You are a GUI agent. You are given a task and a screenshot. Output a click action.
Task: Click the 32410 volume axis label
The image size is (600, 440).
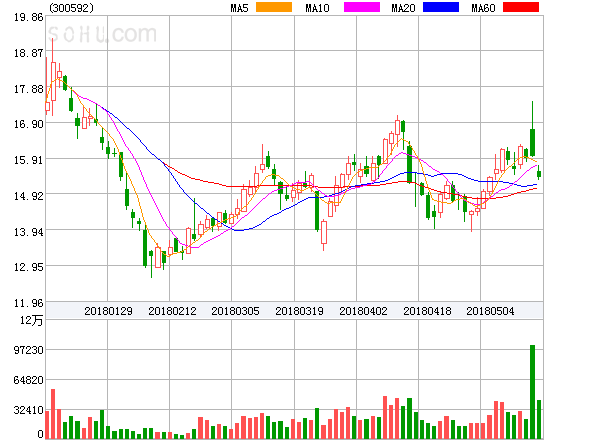click(29, 410)
